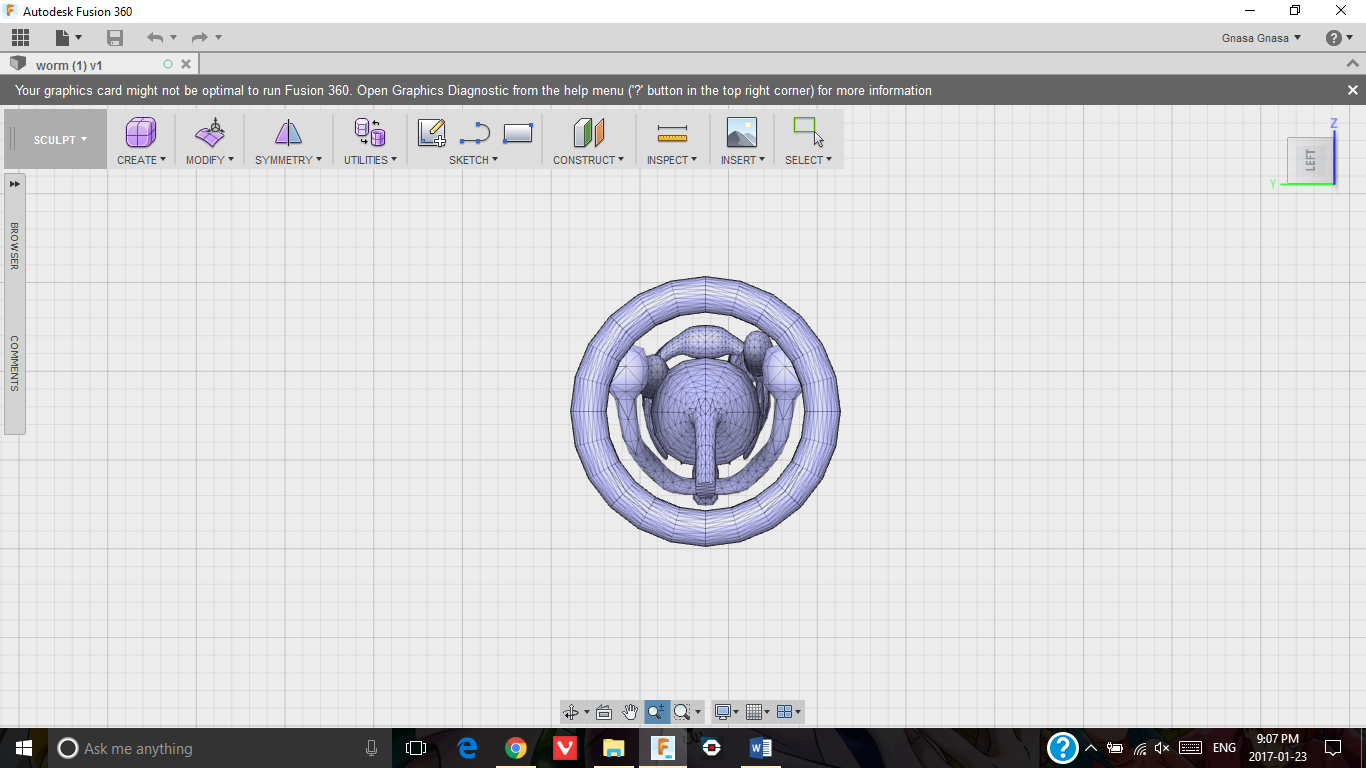Open the SYMMETRY menu
This screenshot has width=1366, height=768.
click(288, 160)
